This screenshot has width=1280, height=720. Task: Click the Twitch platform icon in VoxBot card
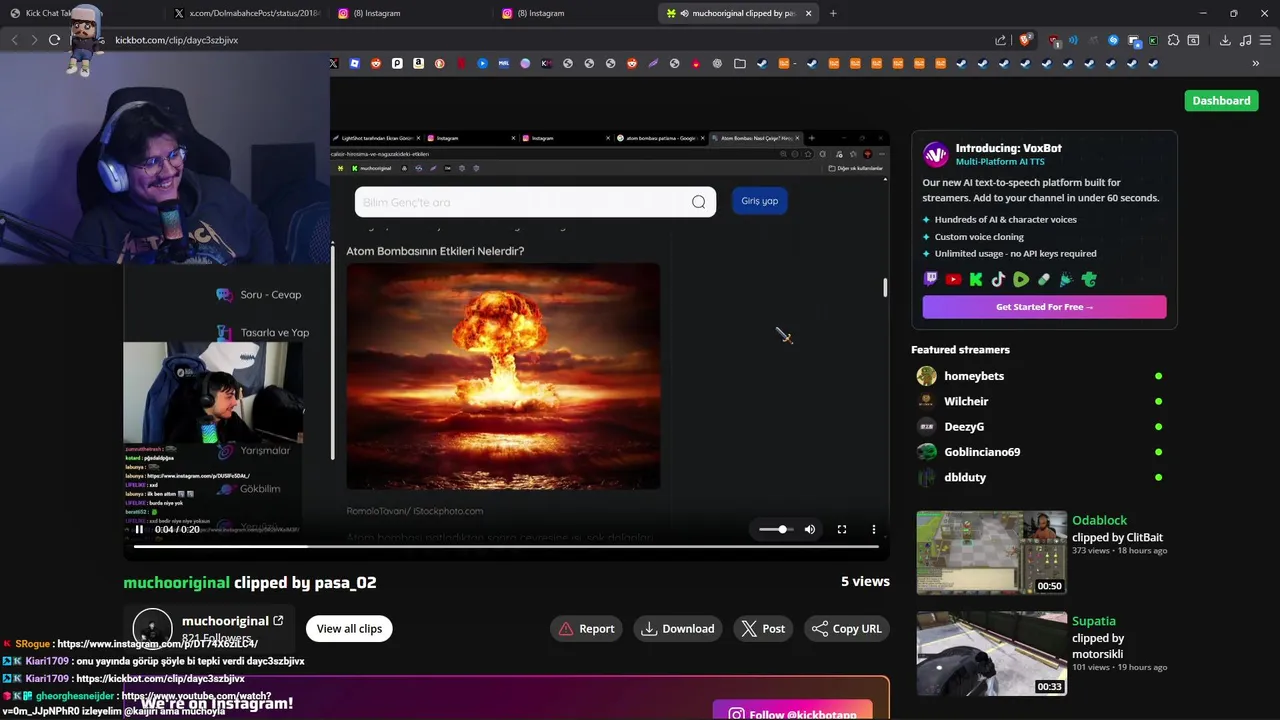point(931,280)
